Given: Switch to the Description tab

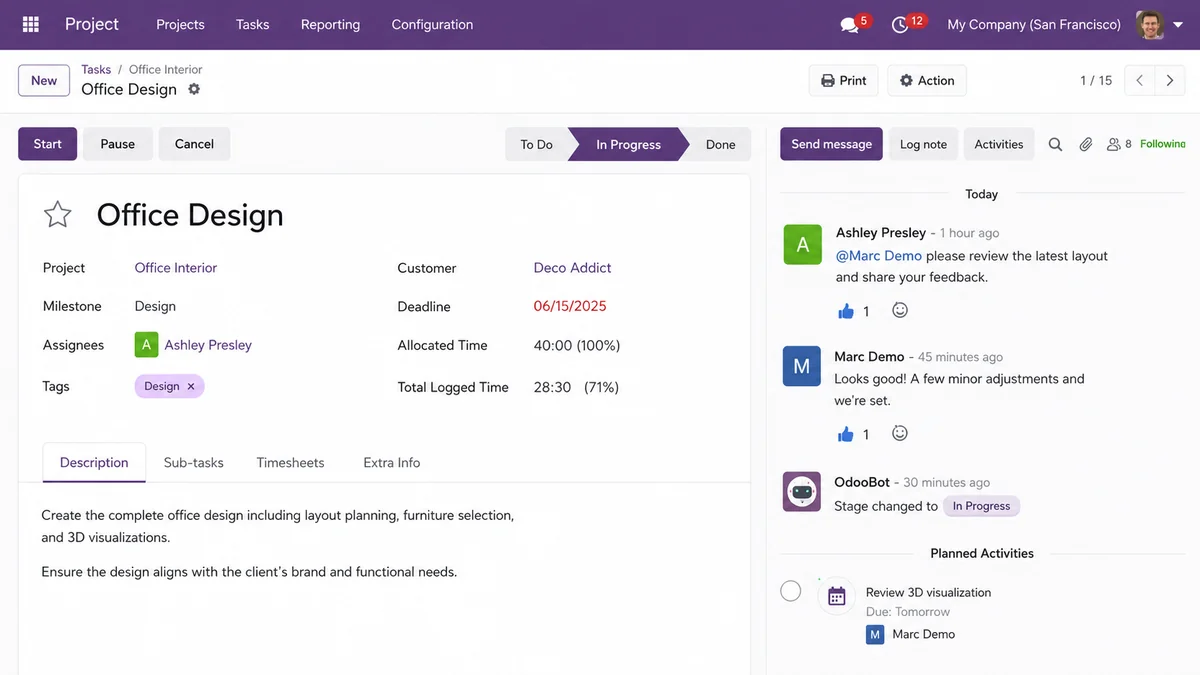Looking at the screenshot, I should [x=94, y=463].
